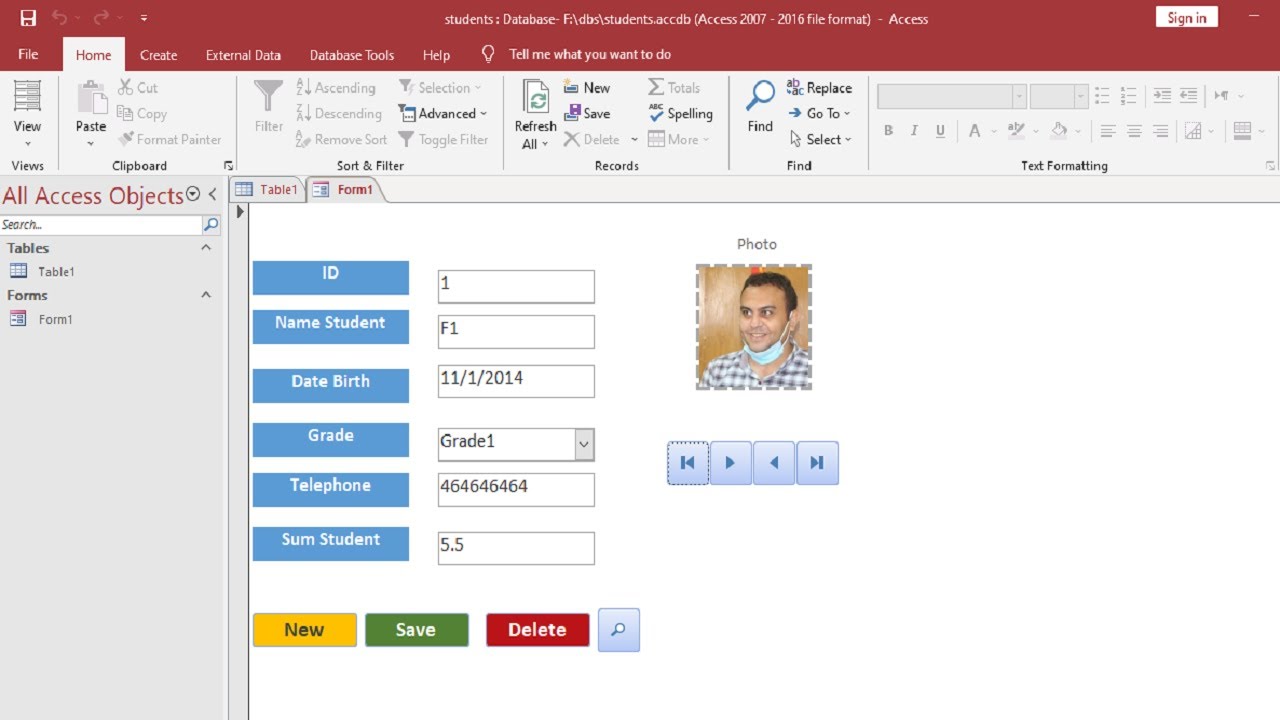
Task: Open the More dropdown in Records
Action: pos(679,140)
